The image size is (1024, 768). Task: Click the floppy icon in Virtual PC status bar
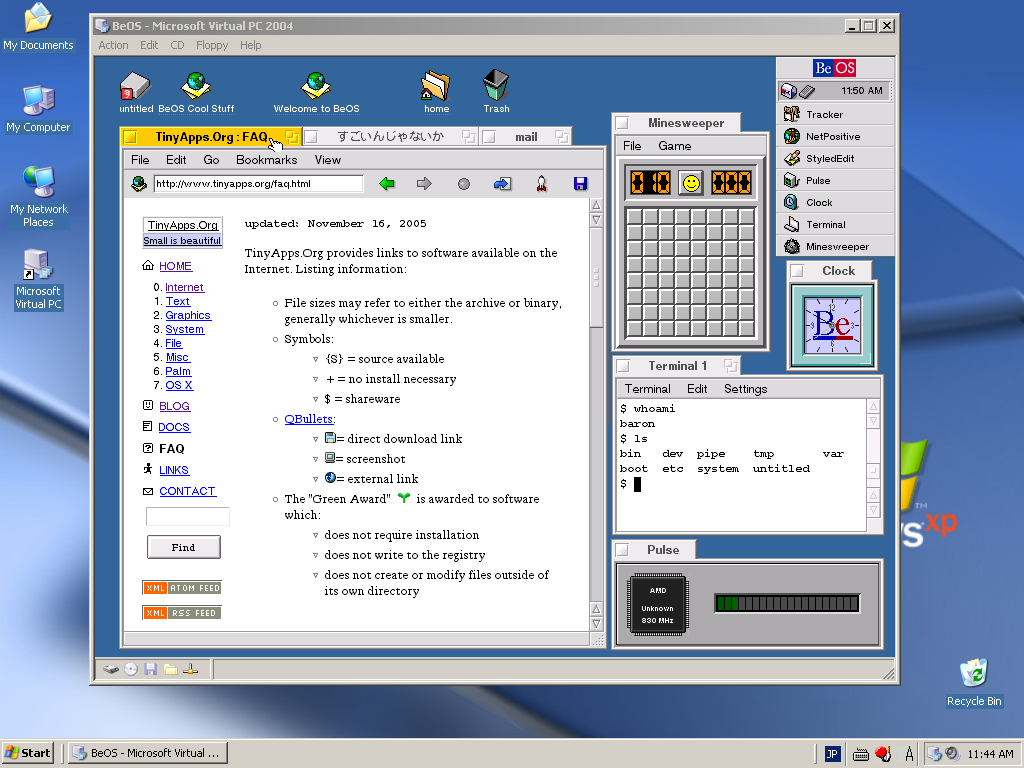pyautogui.click(x=151, y=669)
